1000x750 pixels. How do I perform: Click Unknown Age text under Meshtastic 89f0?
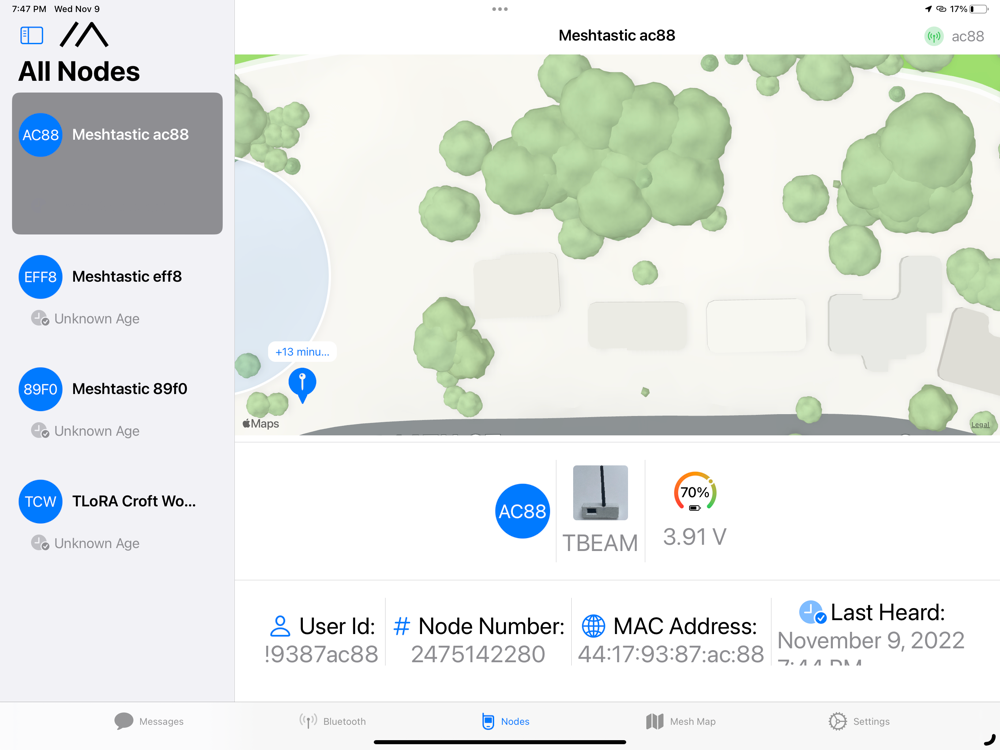click(97, 431)
